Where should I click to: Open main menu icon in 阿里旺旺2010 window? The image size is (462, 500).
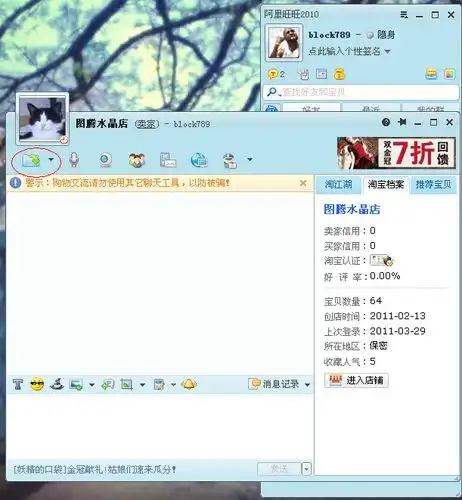click(x=404, y=15)
